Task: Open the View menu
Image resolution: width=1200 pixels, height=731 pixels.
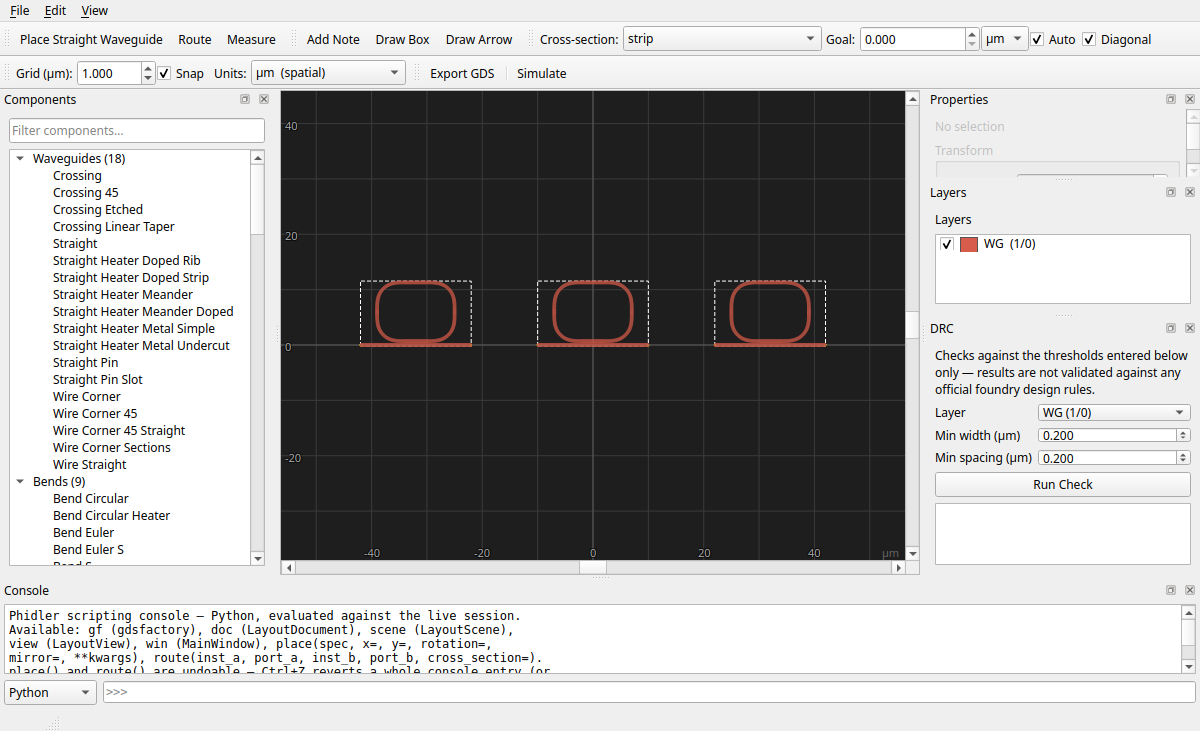Action: 94,10
